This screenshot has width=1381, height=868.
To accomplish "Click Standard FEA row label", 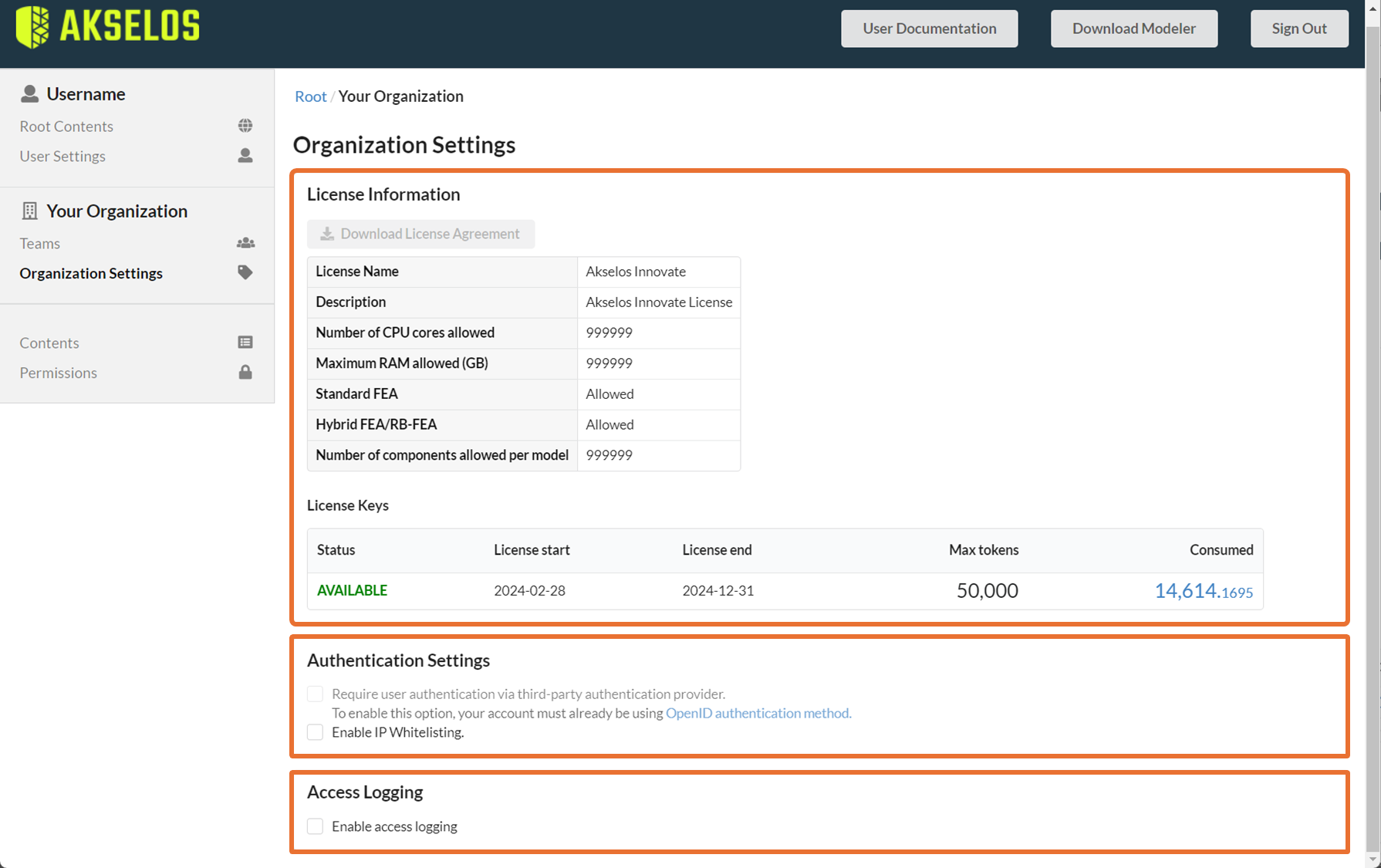I will point(356,393).
